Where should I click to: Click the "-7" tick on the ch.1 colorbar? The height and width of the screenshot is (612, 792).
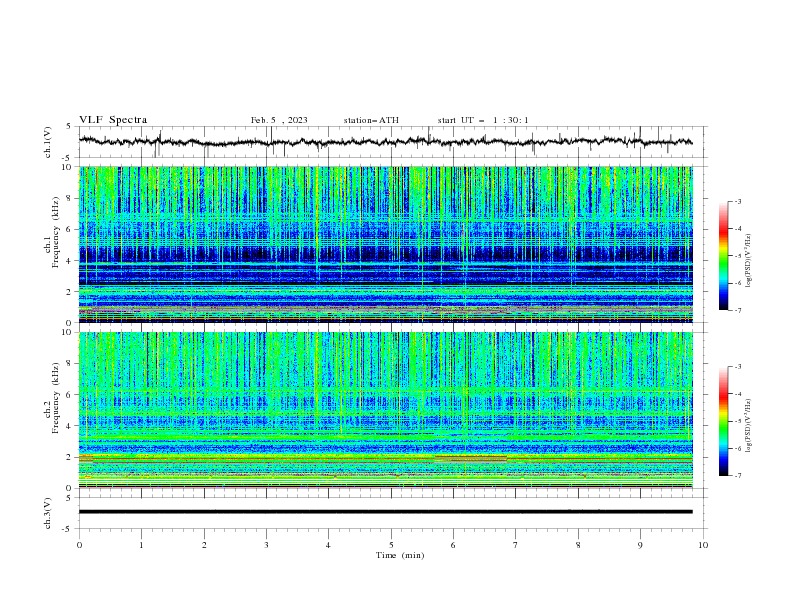(x=737, y=310)
